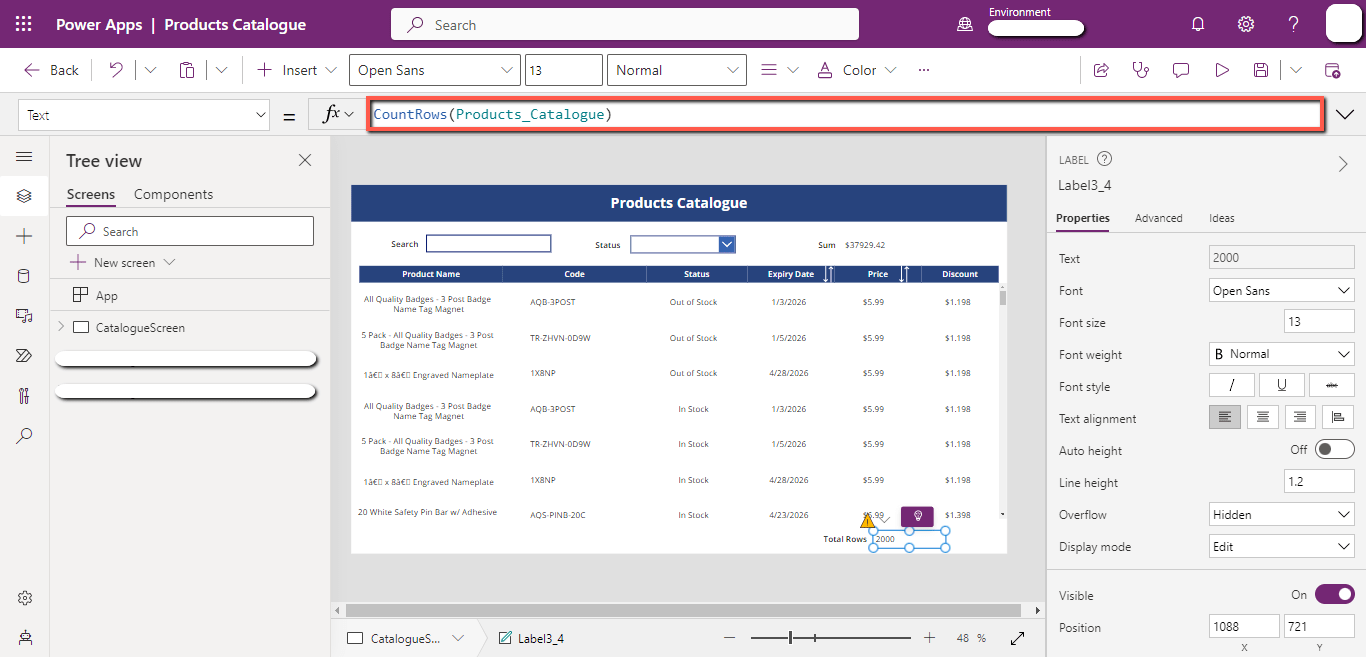Toggle Auto height switch

1334,449
